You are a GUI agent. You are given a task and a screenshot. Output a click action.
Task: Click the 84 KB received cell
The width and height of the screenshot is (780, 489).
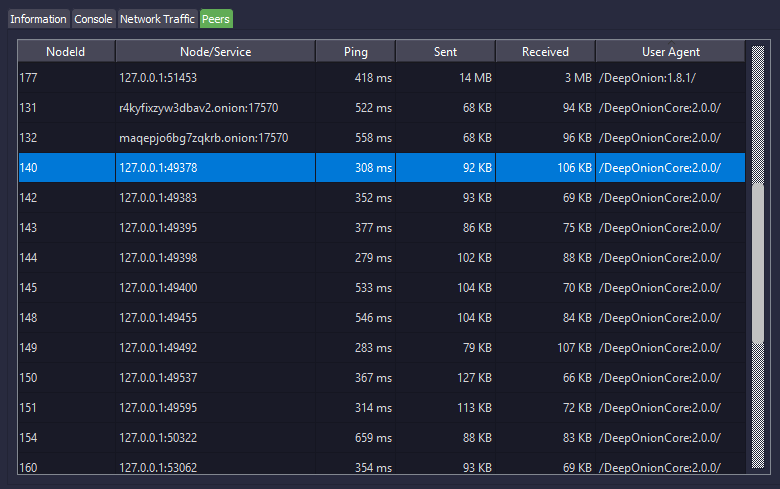545,317
